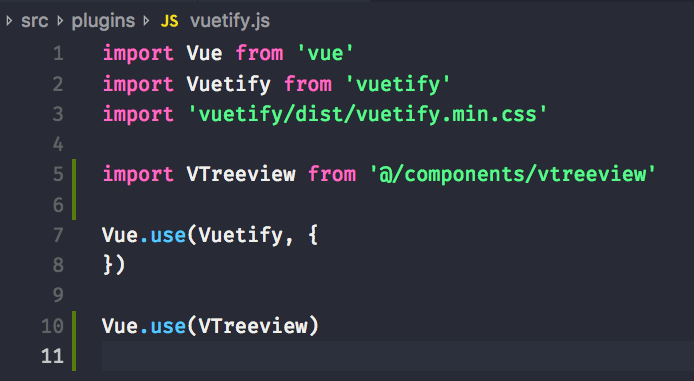Click green change marker beside line 10
Viewport: 694px width, 381px height.
click(74, 341)
